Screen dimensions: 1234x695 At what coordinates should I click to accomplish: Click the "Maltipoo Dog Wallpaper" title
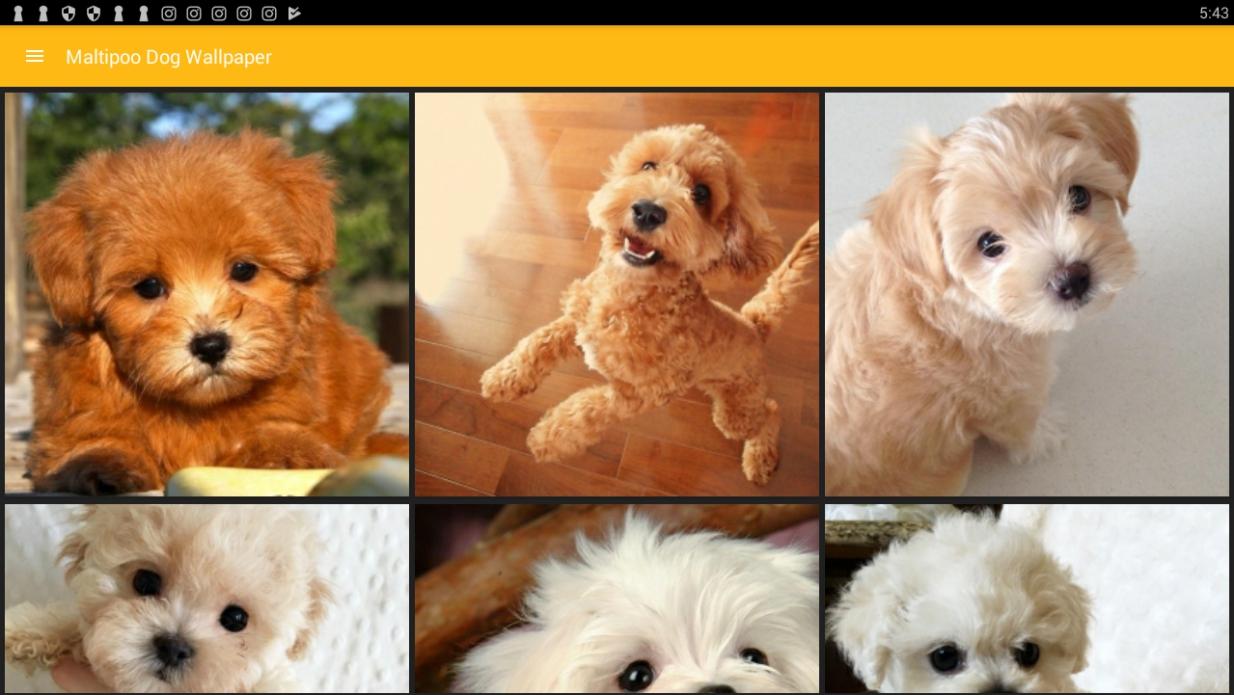click(x=169, y=57)
